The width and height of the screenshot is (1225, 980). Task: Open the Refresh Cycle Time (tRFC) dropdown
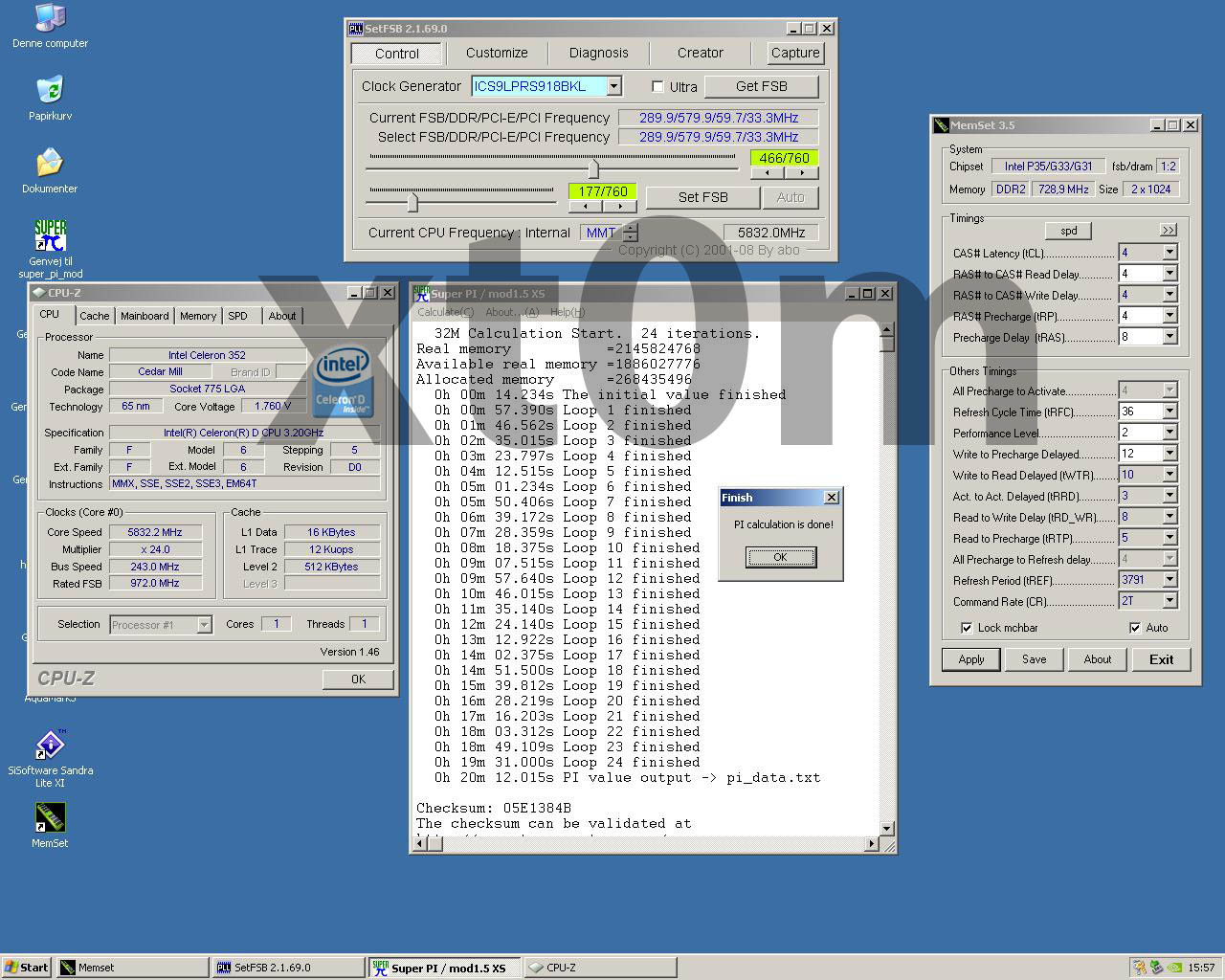(x=1169, y=412)
